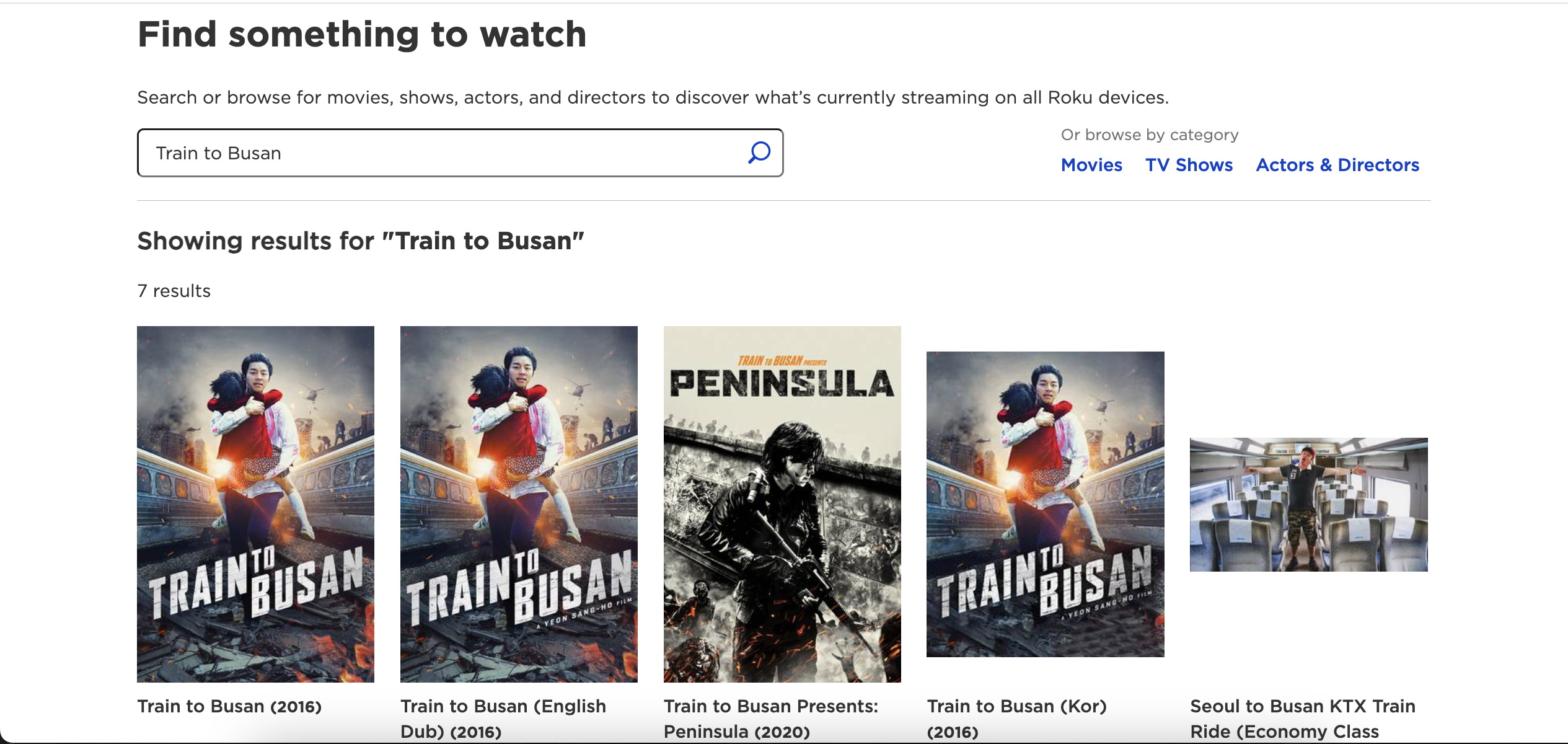Open Train to Busan (2016) poster
This screenshot has height=744, width=1568.
click(x=255, y=504)
